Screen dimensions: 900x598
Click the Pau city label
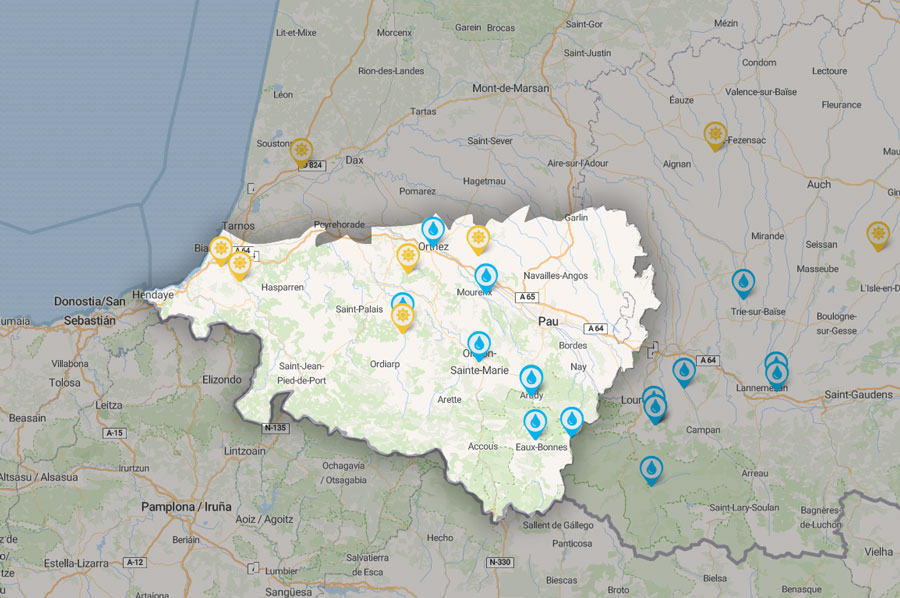click(548, 322)
